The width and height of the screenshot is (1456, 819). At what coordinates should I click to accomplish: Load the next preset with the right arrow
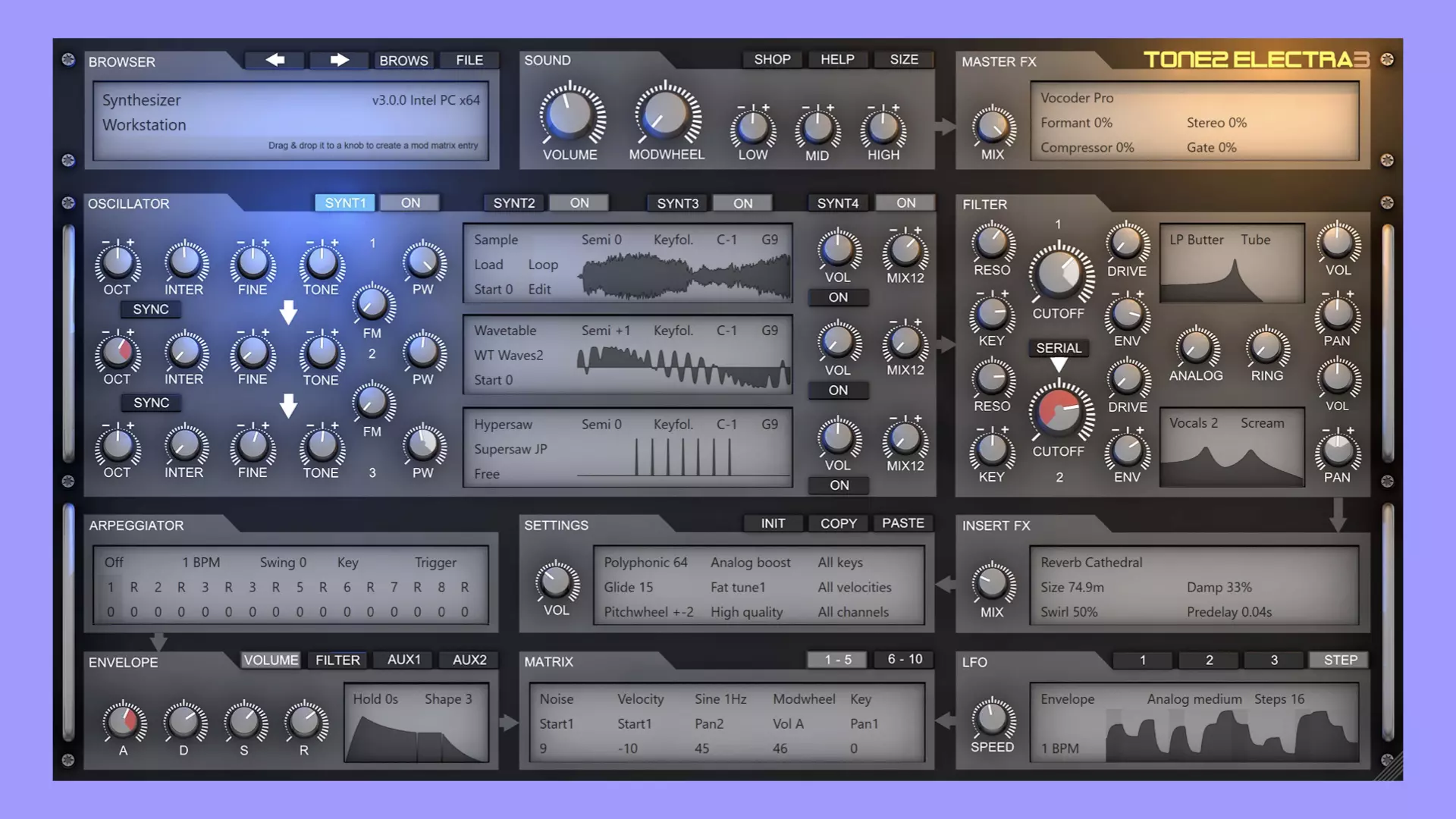[x=340, y=60]
